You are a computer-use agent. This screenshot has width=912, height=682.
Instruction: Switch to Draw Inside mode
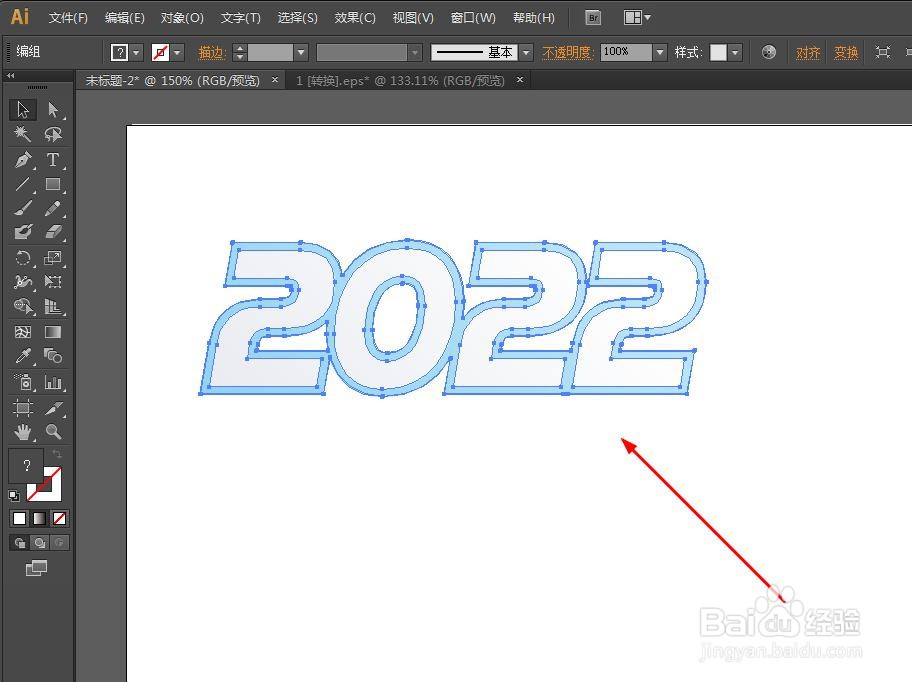(59, 543)
